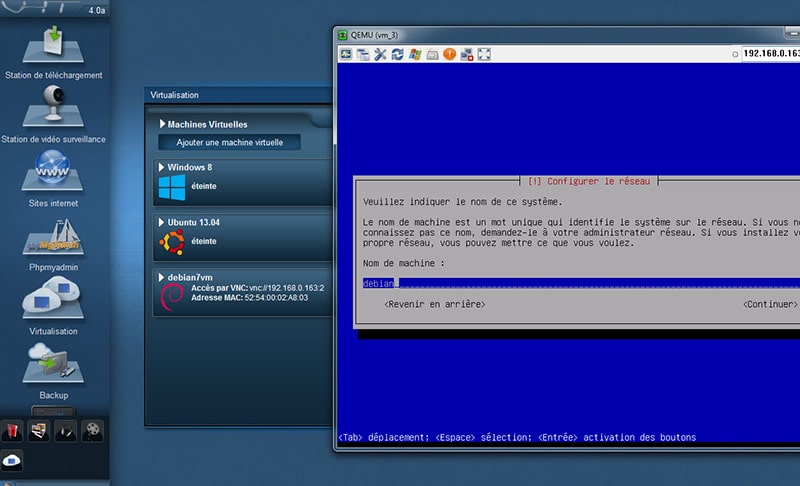Click the film reel dock icon
Image resolution: width=800 pixels, height=486 pixels.
(x=92, y=430)
